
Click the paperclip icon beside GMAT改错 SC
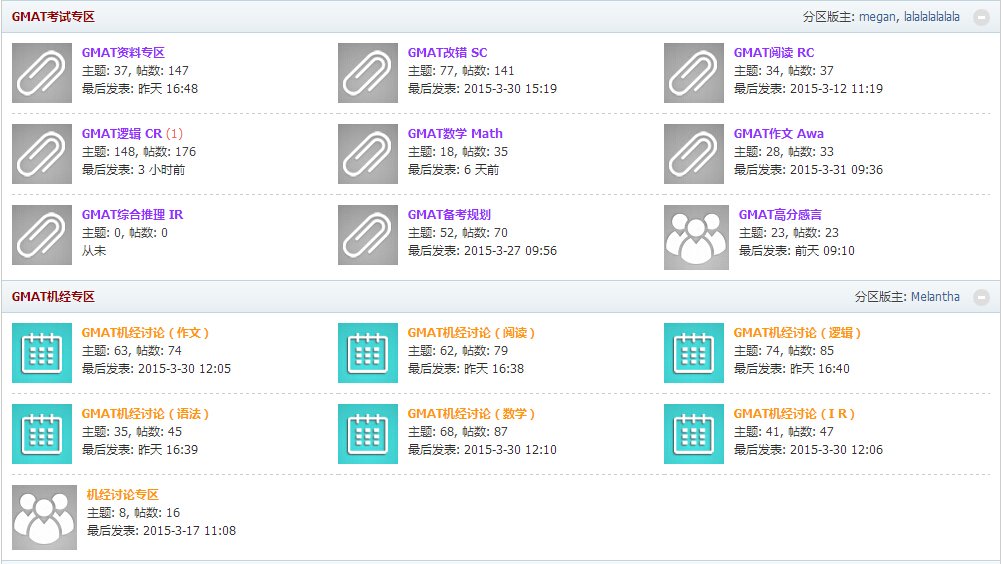pyautogui.click(x=368, y=73)
